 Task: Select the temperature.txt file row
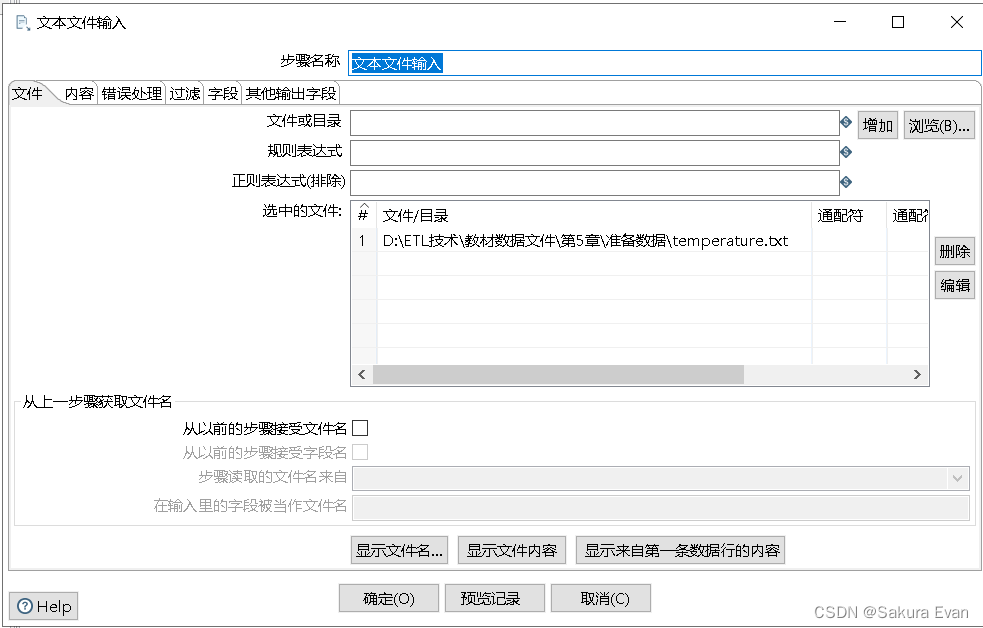click(640, 241)
